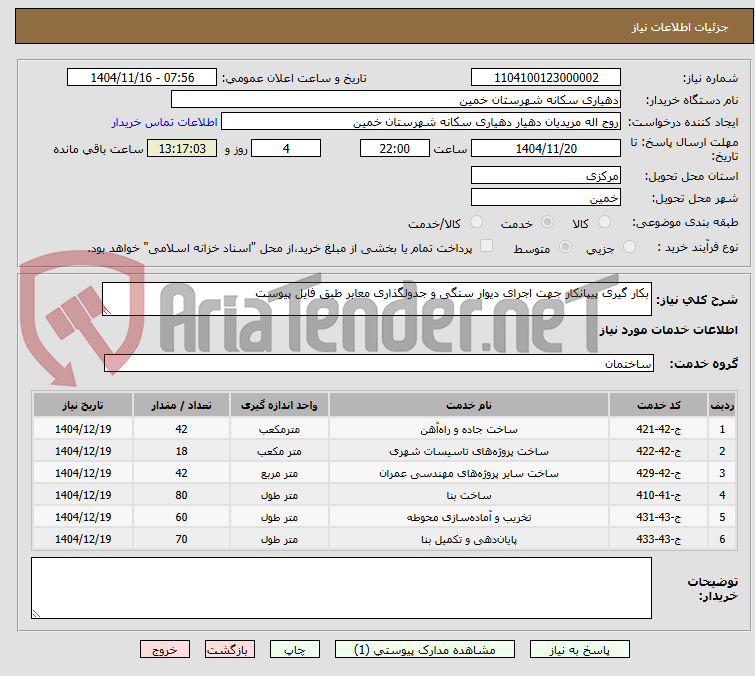Select the کالا/خدمت radio button
This screenshot has width=755, height=676.
tap(476, 222)
